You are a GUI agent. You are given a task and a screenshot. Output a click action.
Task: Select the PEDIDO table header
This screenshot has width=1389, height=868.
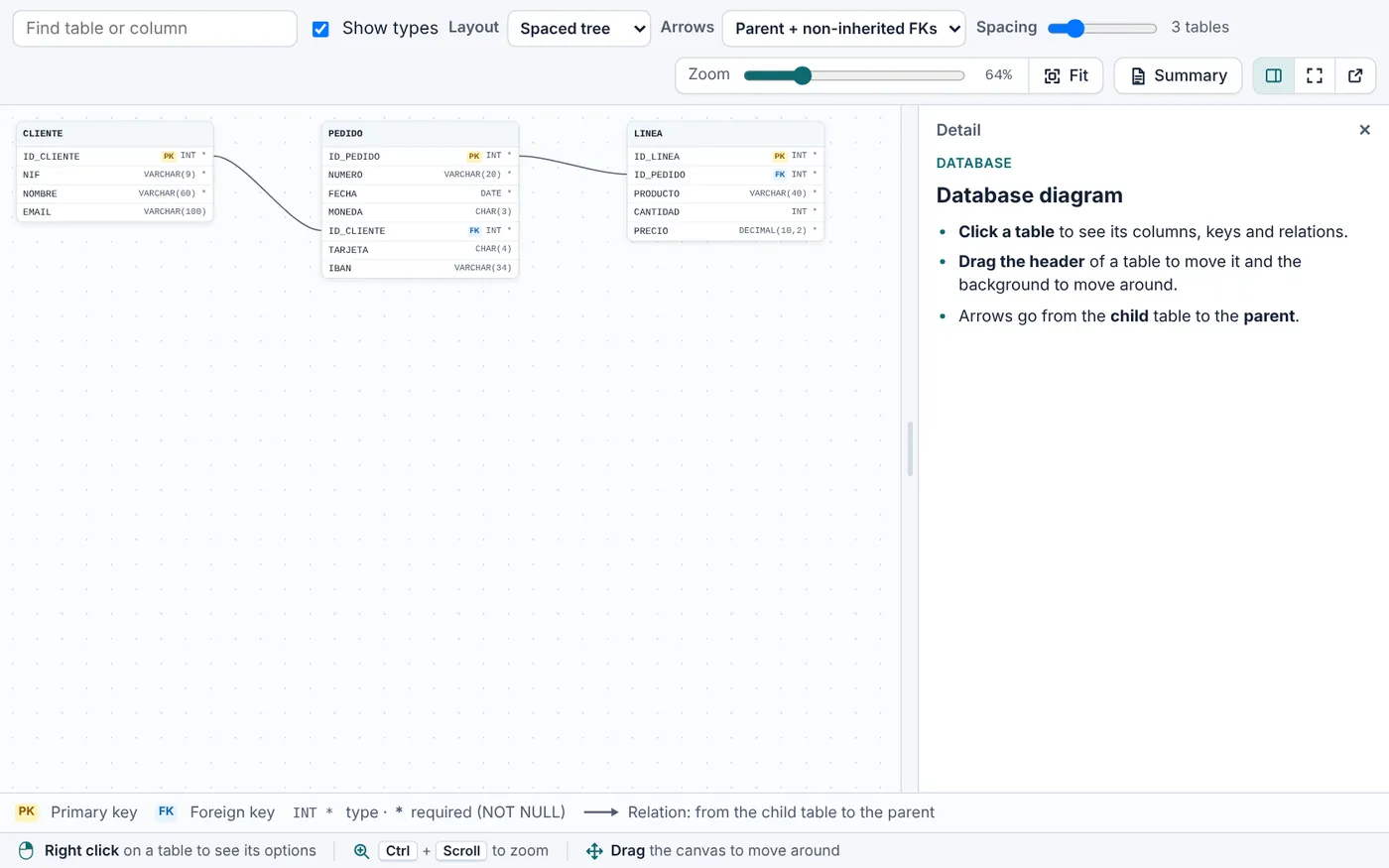pos(420,133)
